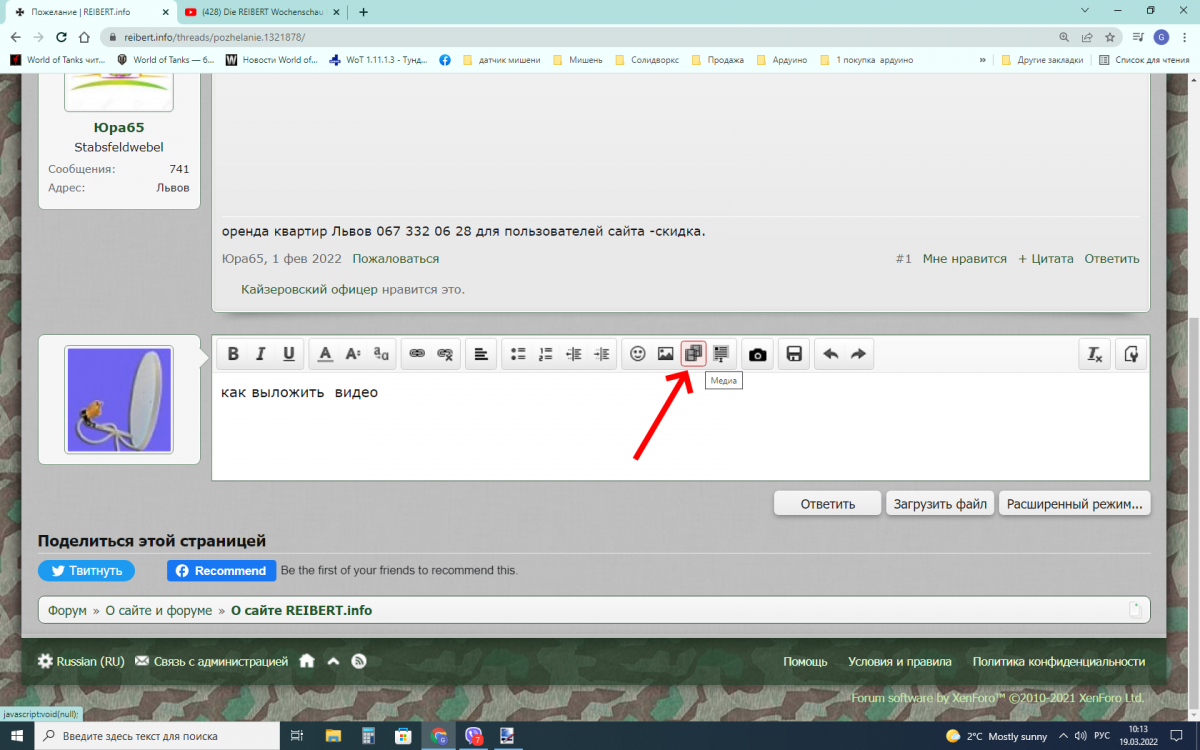The image size is (1200, 750).
Task: Open Помощь footer link
Action: pos(805,661)
